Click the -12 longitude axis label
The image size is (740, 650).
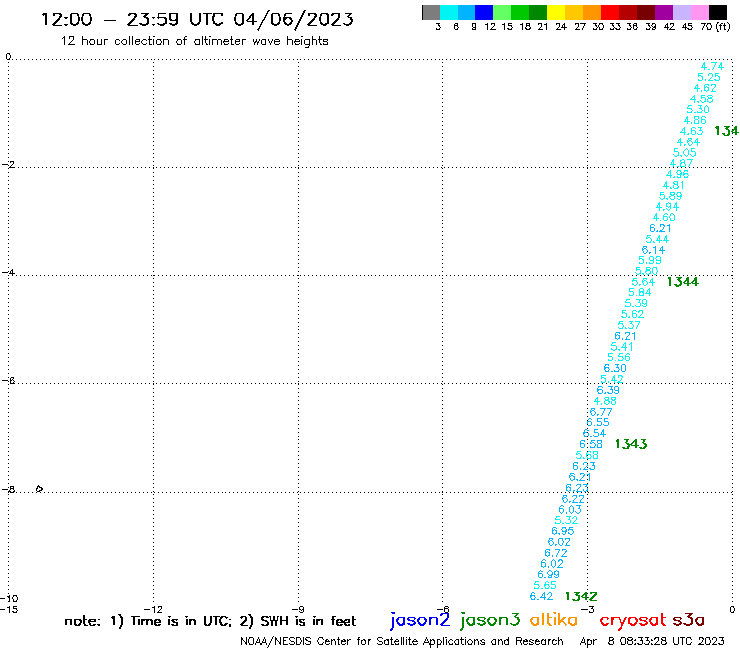(x=153, y=609)
